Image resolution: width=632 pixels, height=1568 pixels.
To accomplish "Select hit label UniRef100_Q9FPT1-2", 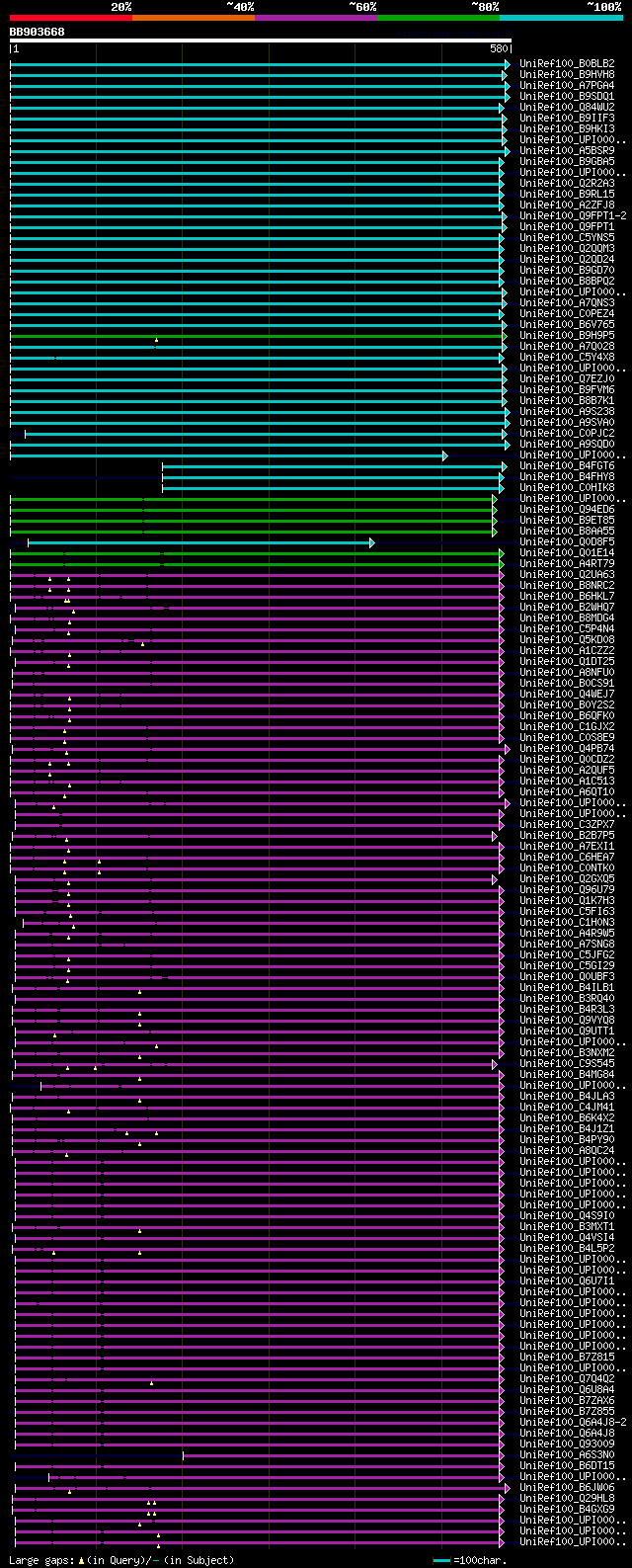I will [573, 215].
